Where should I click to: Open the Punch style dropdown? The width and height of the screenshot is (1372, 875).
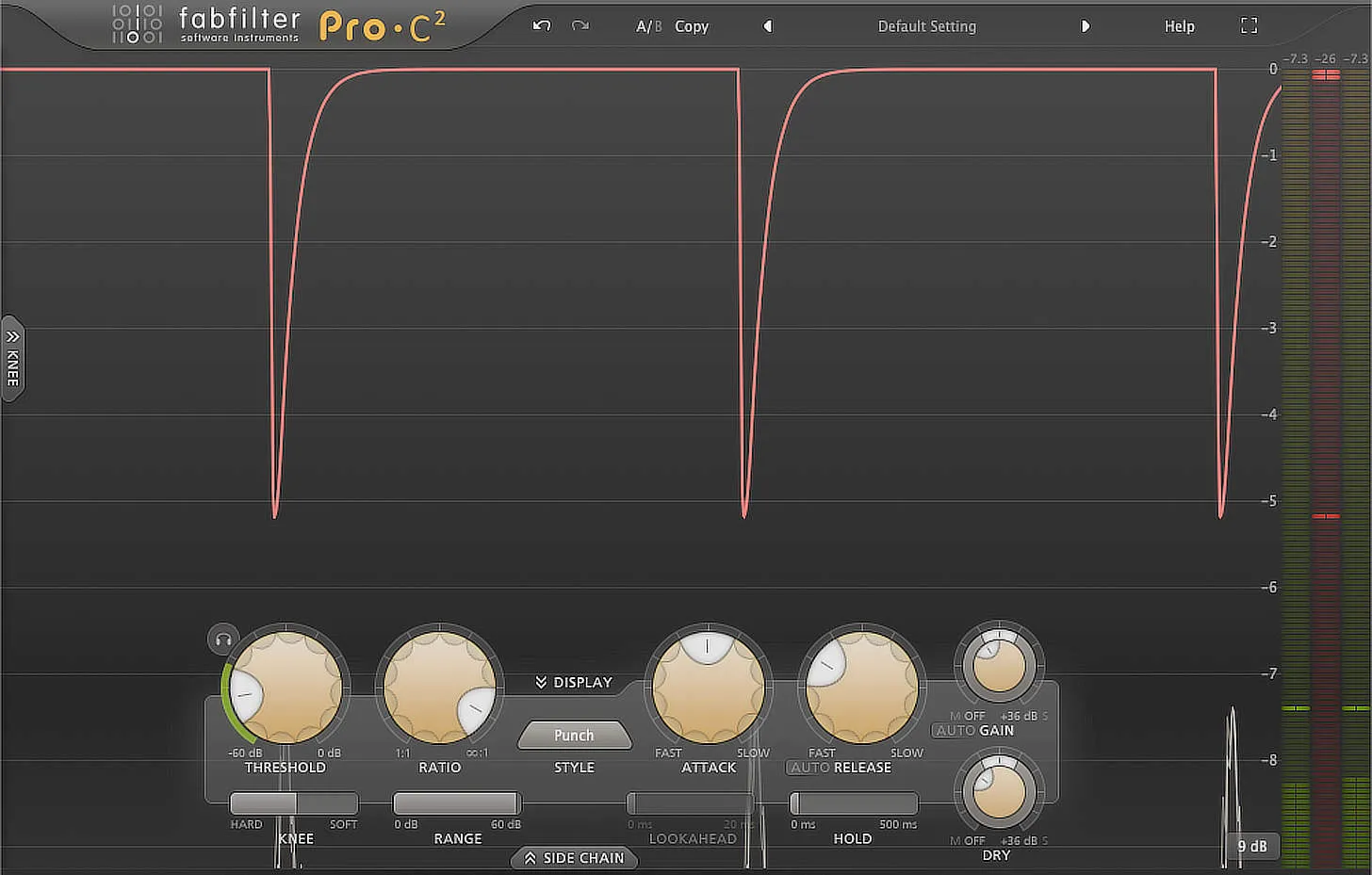[x=574, y=735]
